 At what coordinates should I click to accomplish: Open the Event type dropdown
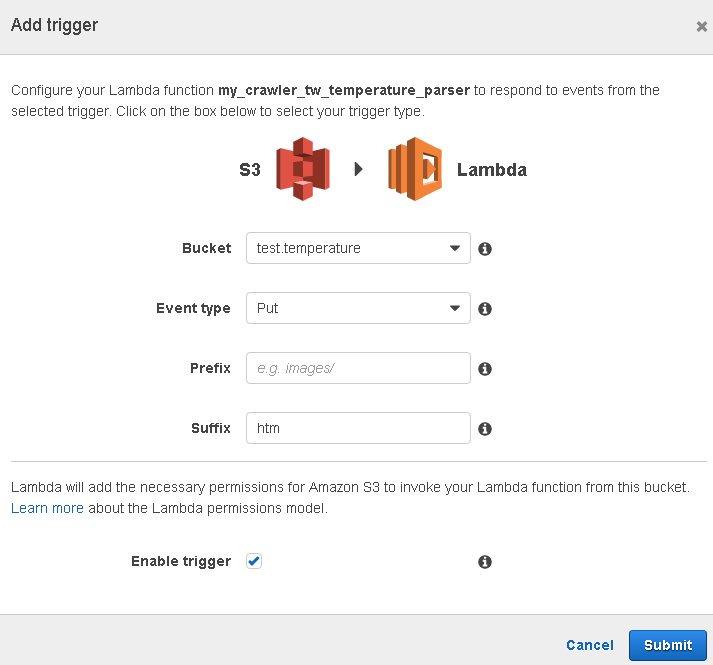point(358,308)
